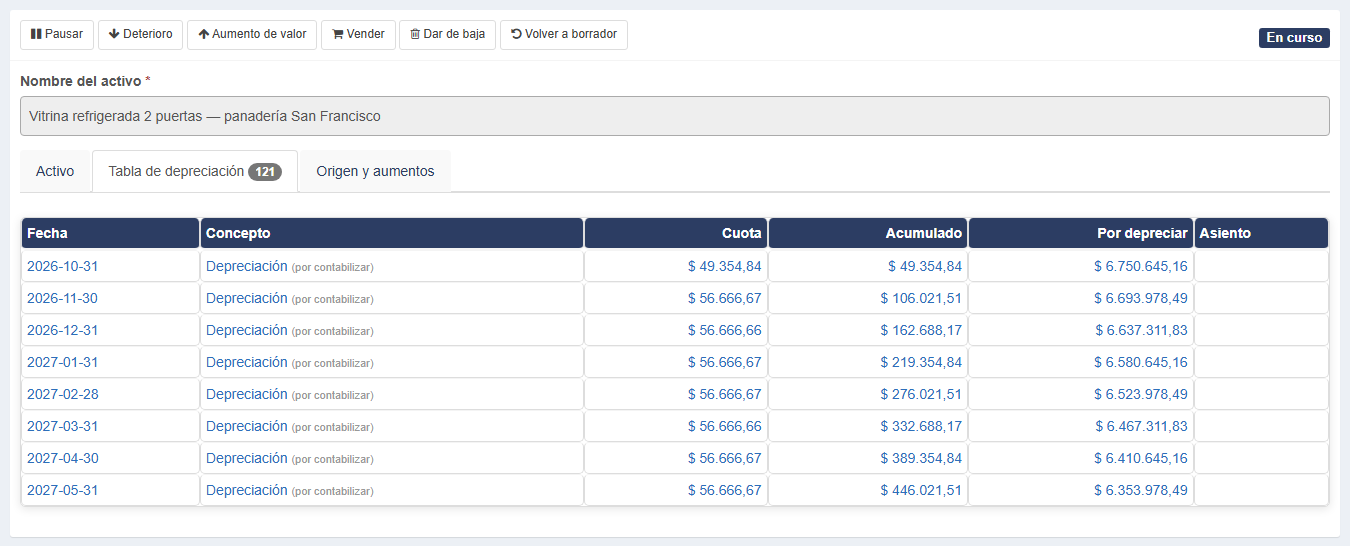The width and height of the screenshot is (1350, 546).
Task: Click por depreciar $ 6.750.645,16
Action: coord(1141,266)
